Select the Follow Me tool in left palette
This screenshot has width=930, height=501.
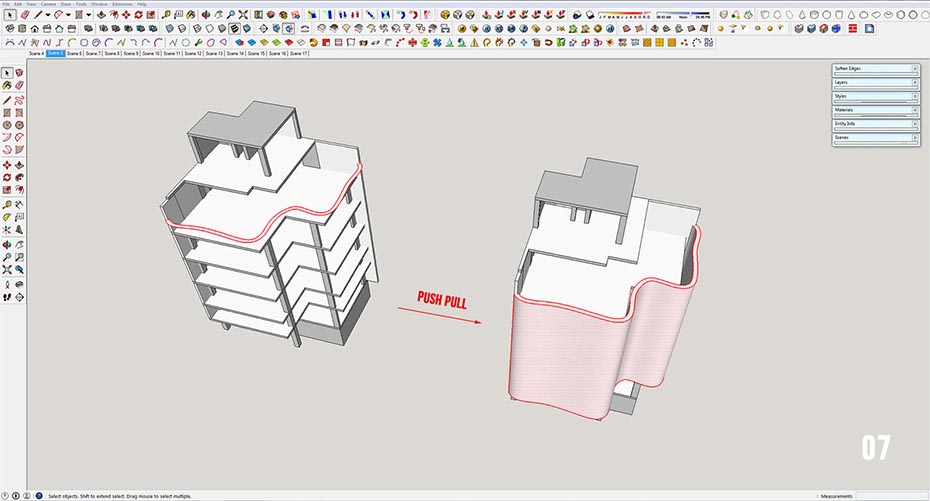coord(19,178)
